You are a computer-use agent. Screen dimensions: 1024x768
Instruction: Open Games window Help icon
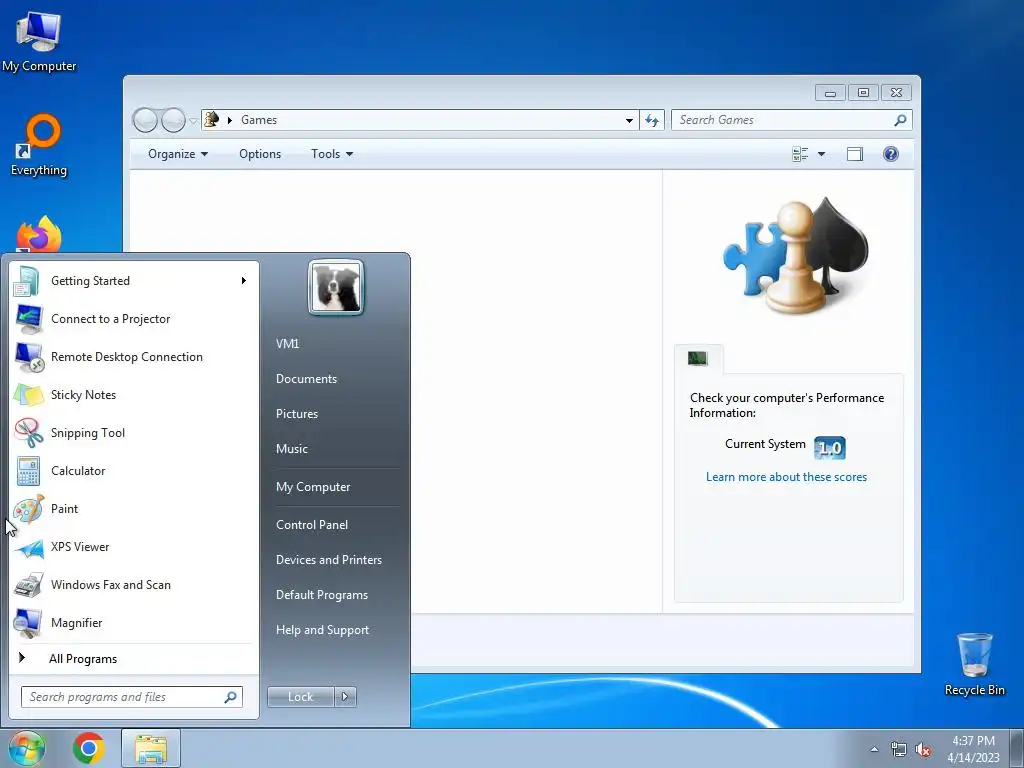(891, 154)
